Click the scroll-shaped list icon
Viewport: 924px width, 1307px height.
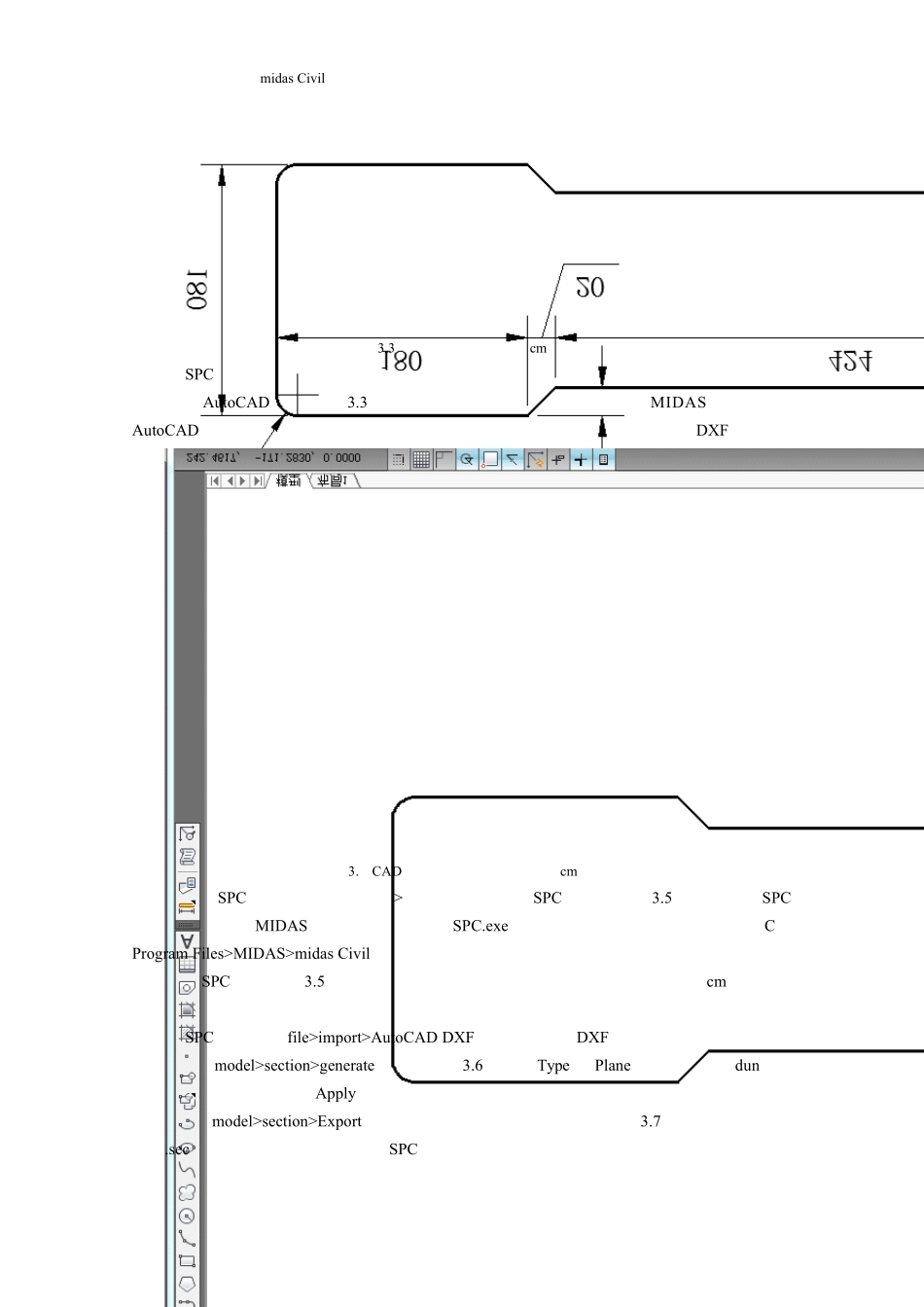tap(187, 857)
